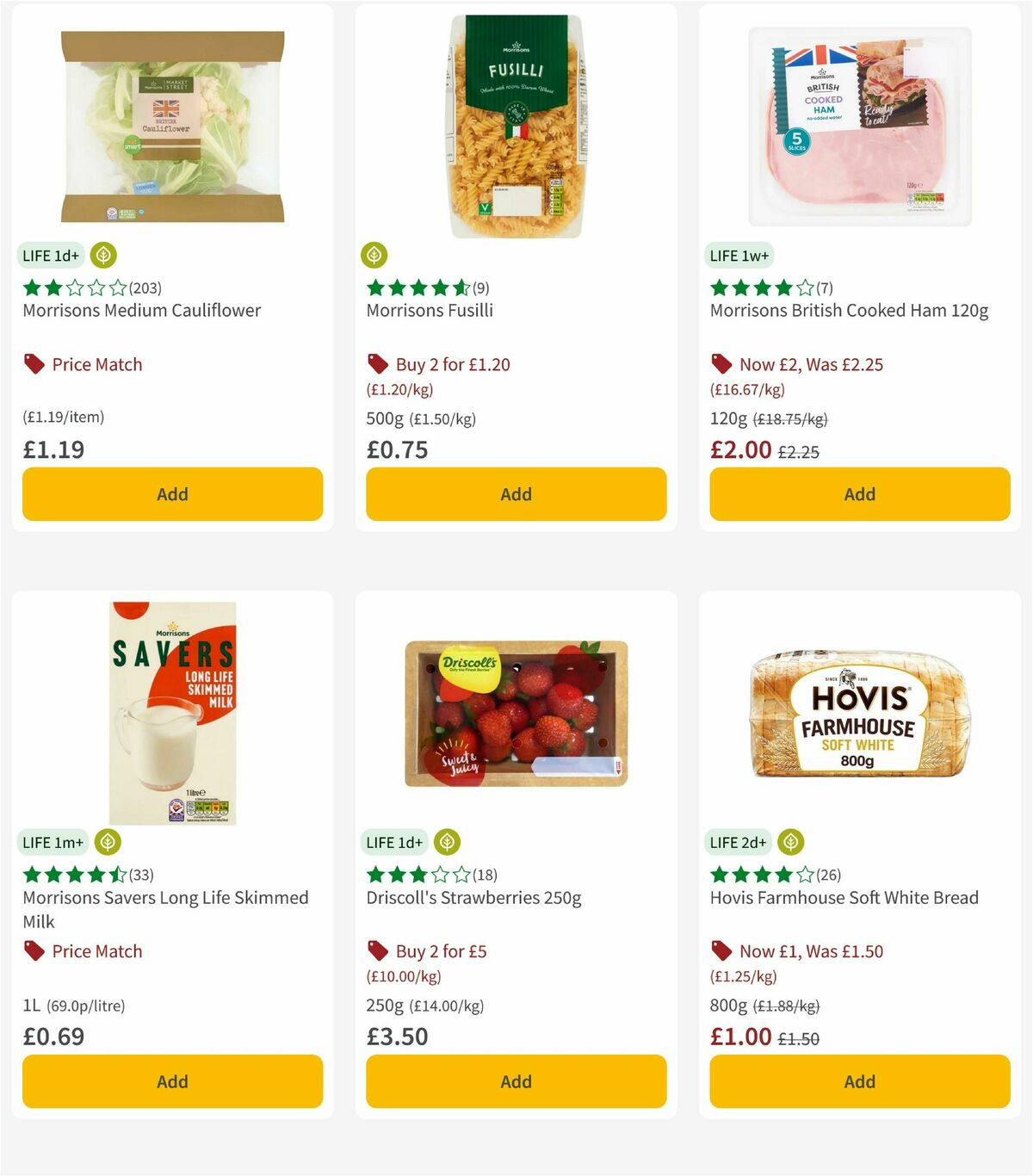Add Morrisons Fusilli to the basket
This screenshot has width=1033, height=1176.
point(515,494)
